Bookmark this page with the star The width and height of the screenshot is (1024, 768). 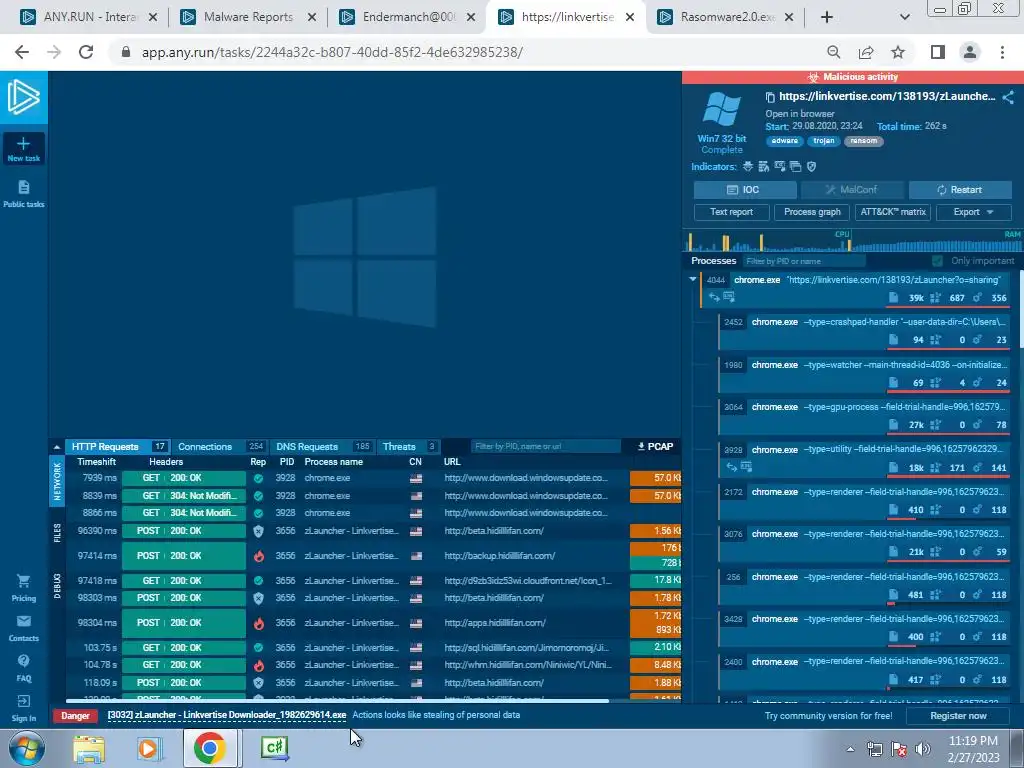tap(898, 52)
